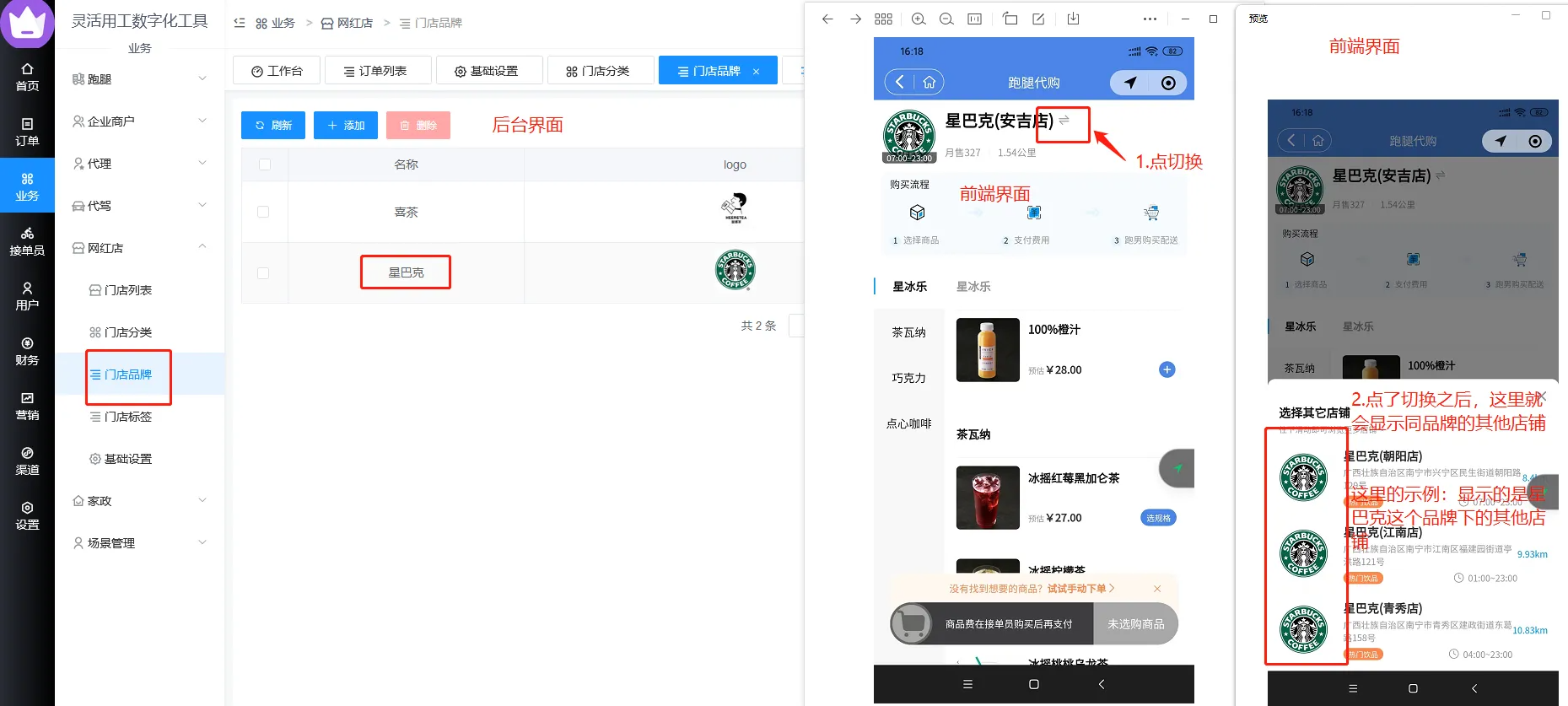The width and height of the screenshot is (1568, 706).
Task: Click the download icon in viewer toolbar
Action: [x=1073, y=19]
